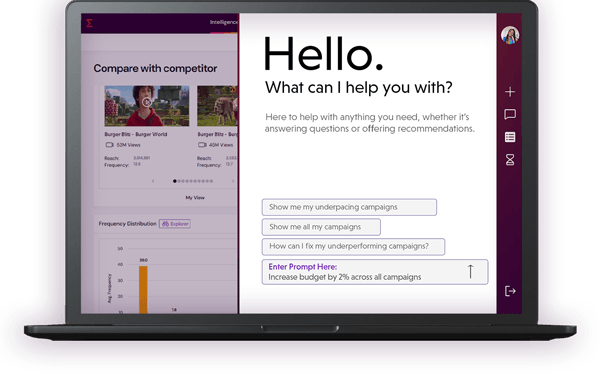Click Burger Blitz - Burger World title
This screenshot has width=600, height=376.
tap(135, 134)
